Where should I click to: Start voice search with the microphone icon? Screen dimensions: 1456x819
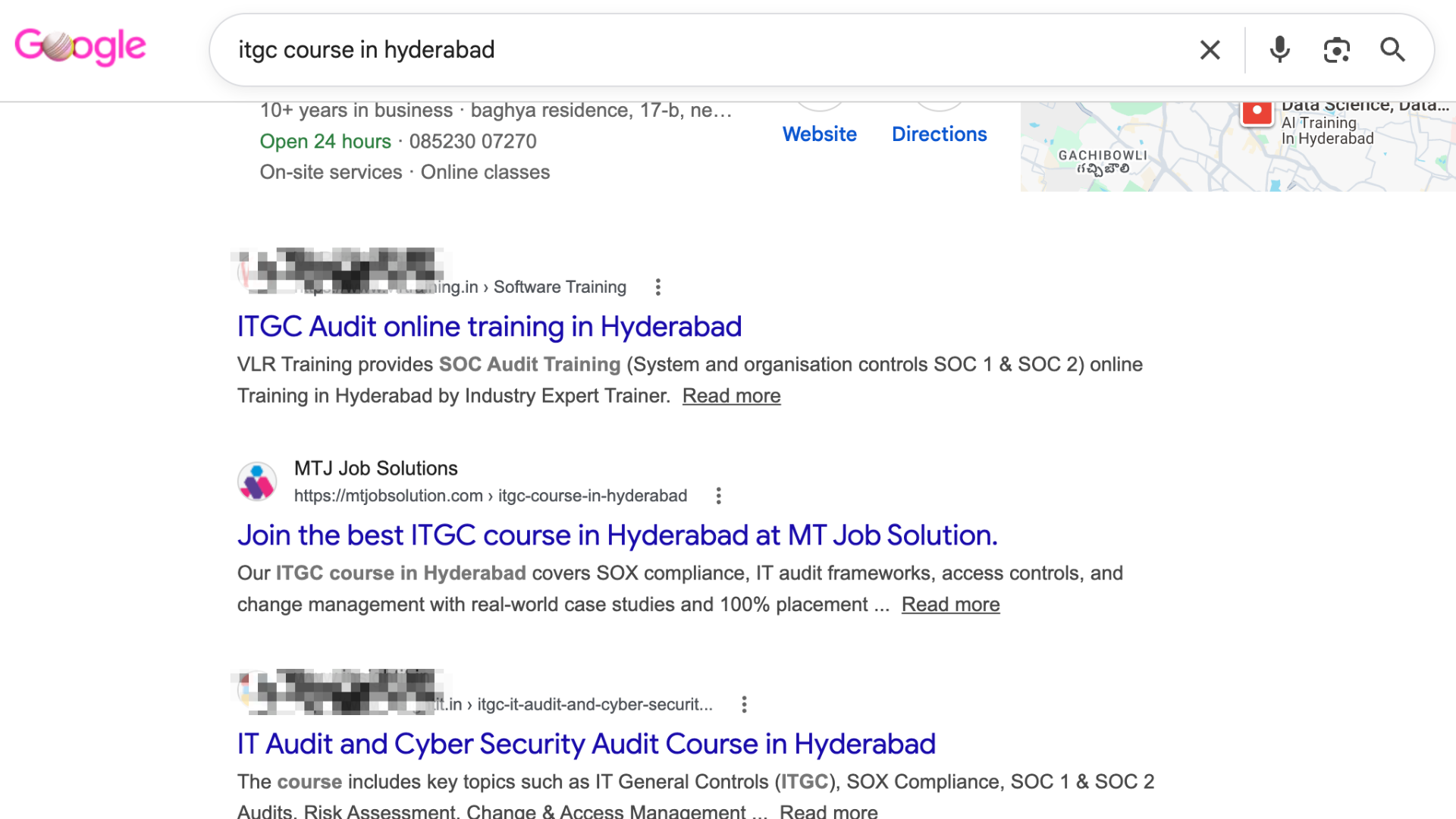click(x=1279, y=50)
